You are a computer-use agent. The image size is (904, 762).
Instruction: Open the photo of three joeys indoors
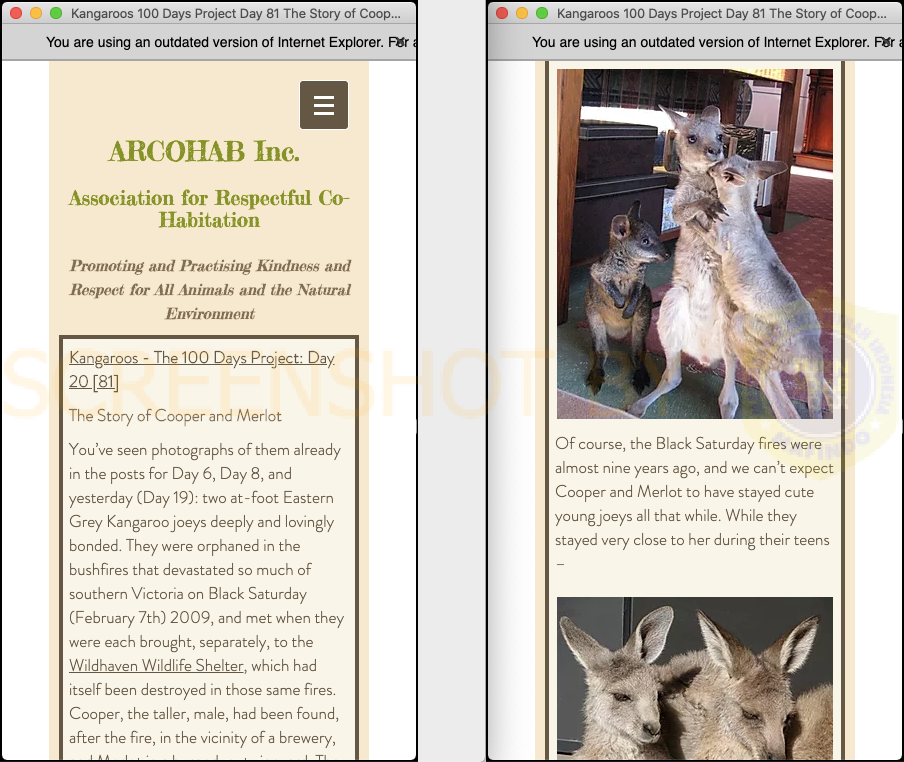695,244
